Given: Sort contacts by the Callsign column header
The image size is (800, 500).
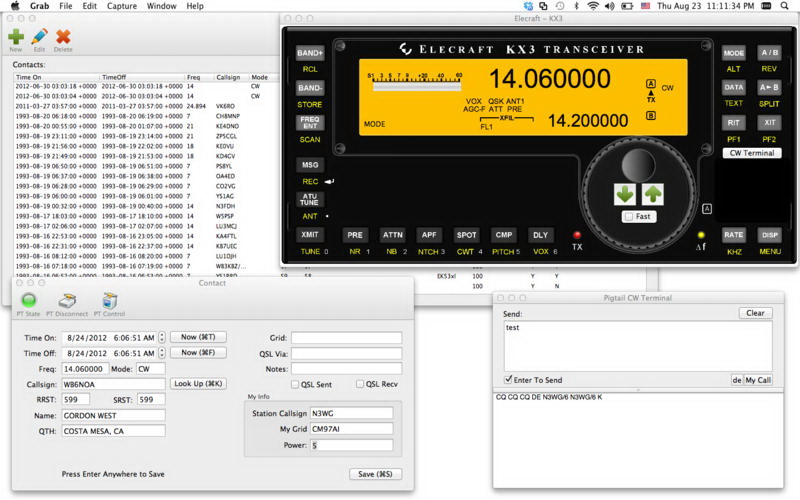Looking at the screenshot, I should [229, 77].
